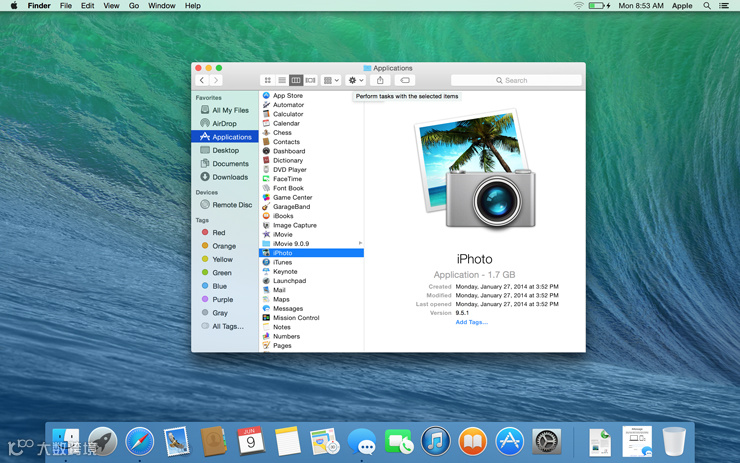Viewport: 740px width, 463px height.
Task: Click the Wi-Fi status icon
Action: coord(578,6)
